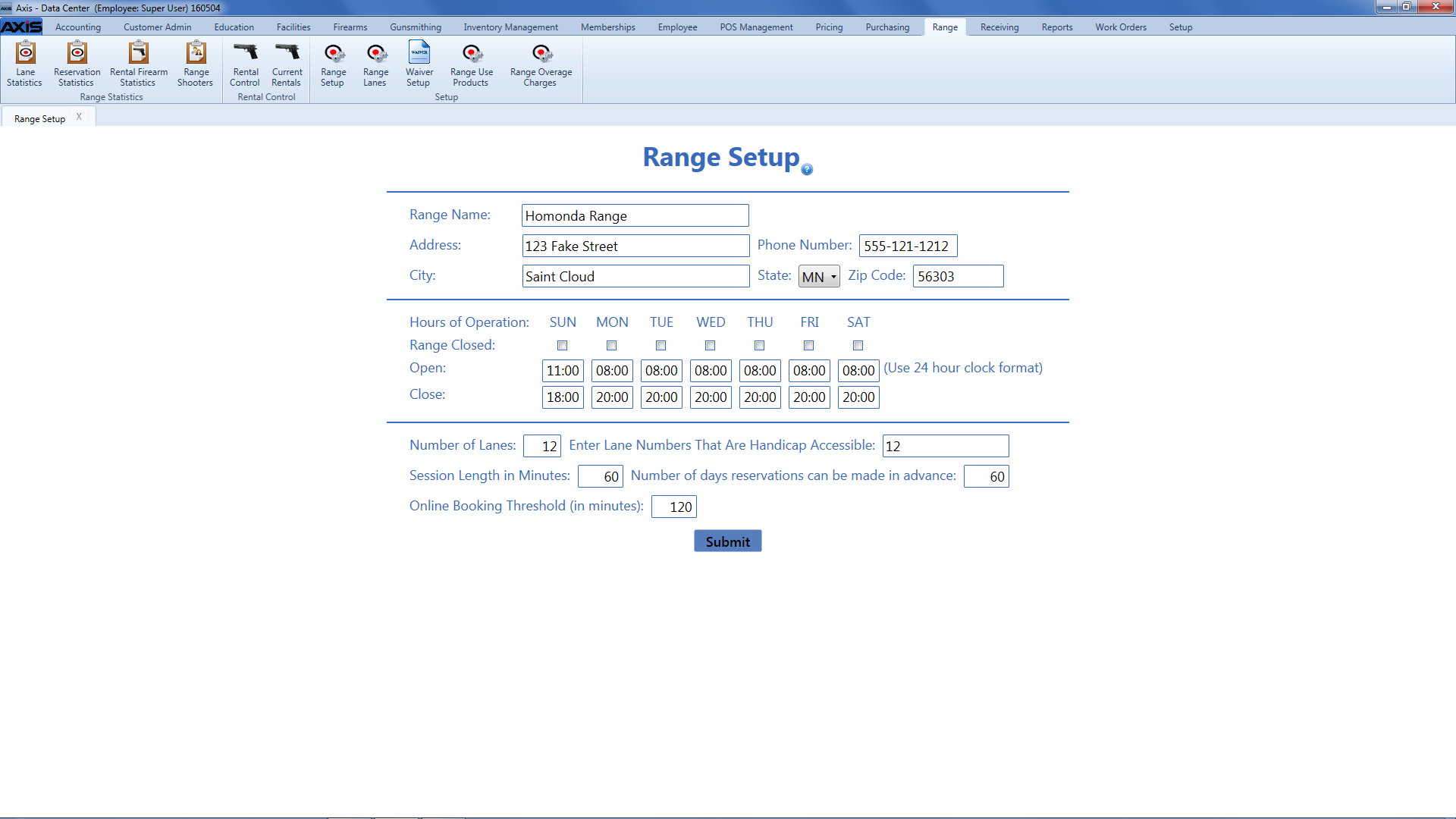Click the AXIS logo button
1456x819 pixels.
[x=21, y=27]
